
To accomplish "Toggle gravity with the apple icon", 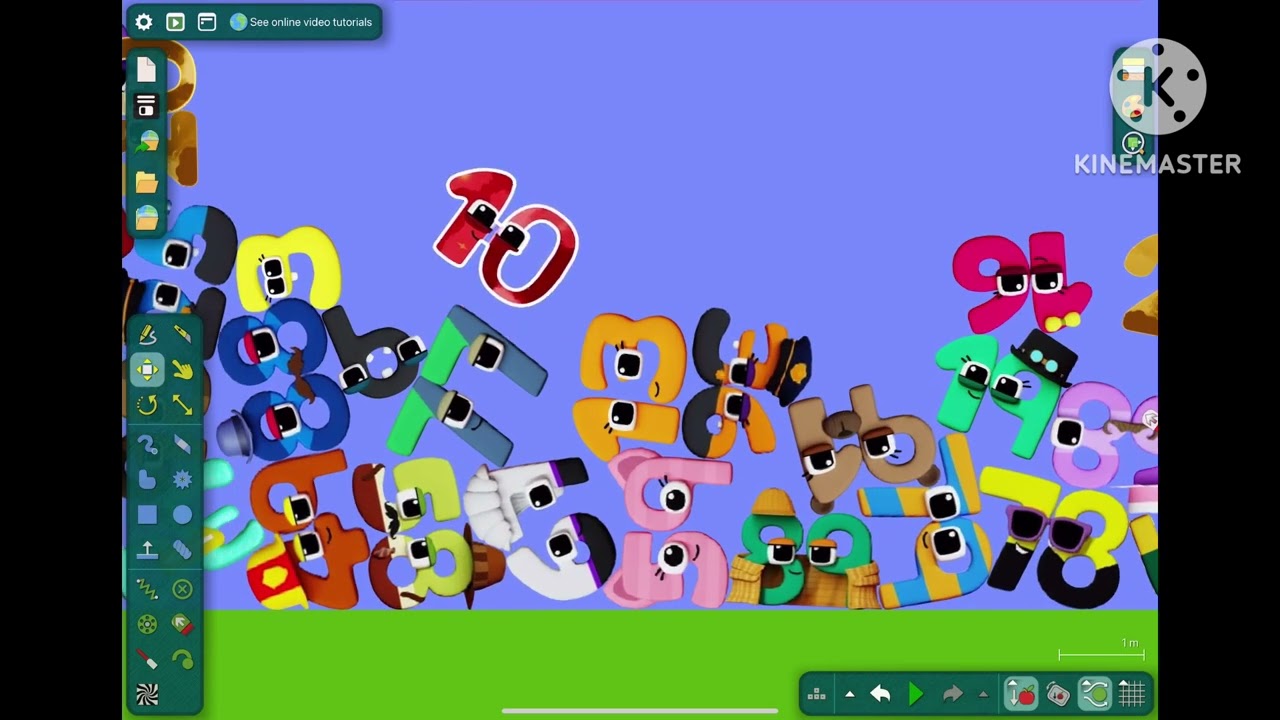I will 1022,694.
